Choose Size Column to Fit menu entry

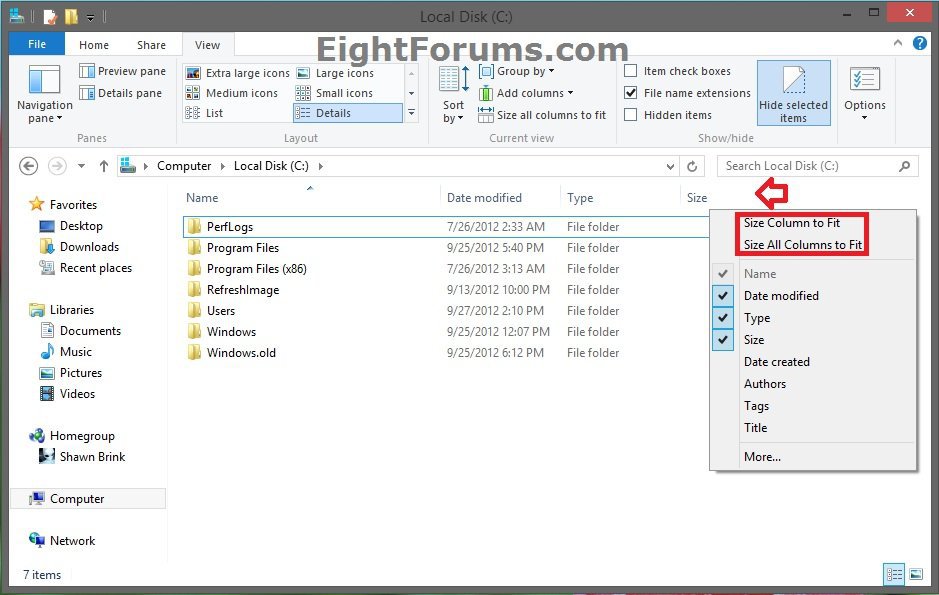tap(791, 223)
